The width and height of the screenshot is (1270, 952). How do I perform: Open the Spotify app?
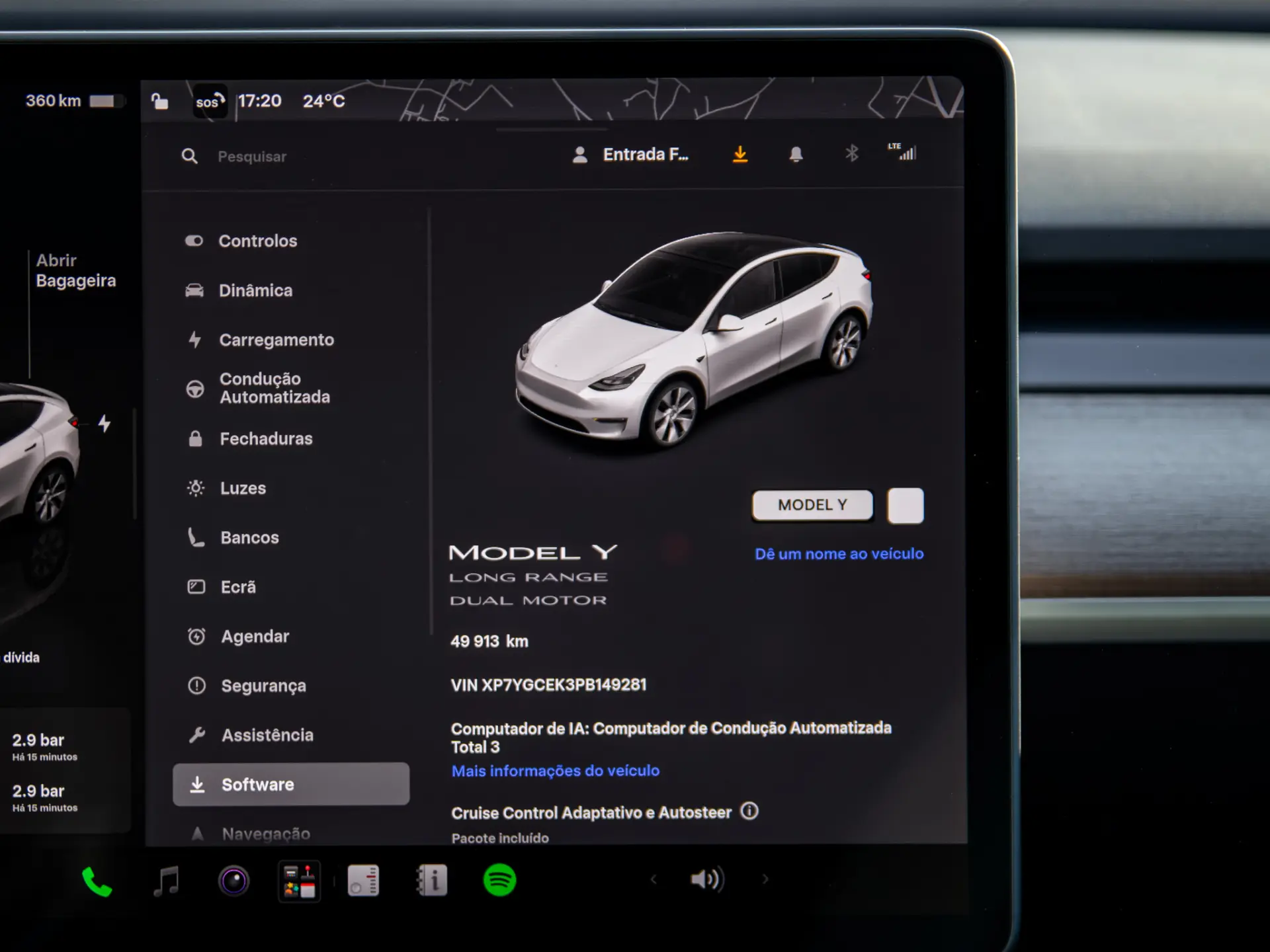499,880
